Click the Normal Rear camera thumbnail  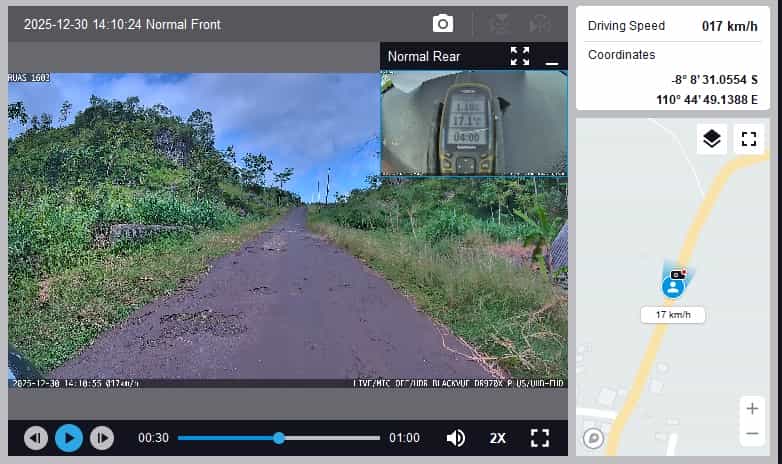(x=473, y=122)
